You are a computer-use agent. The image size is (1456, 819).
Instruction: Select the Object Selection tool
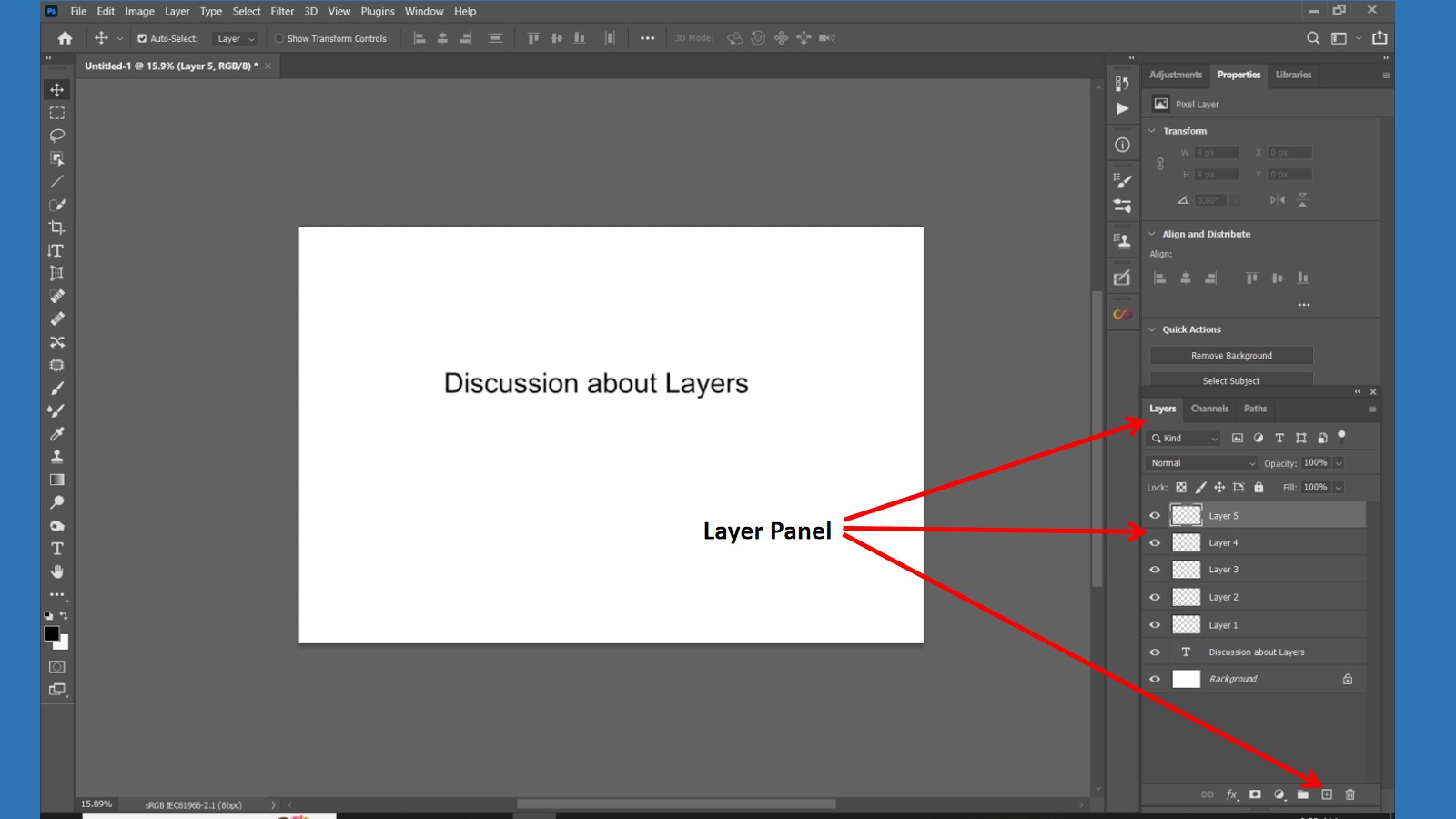click(56, 158)
